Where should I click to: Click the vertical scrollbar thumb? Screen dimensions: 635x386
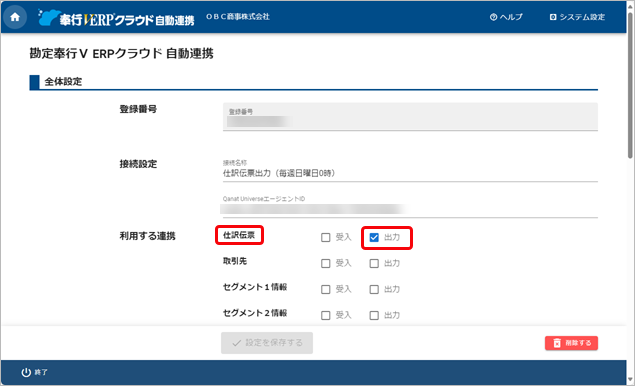click(x=630, y=85)
